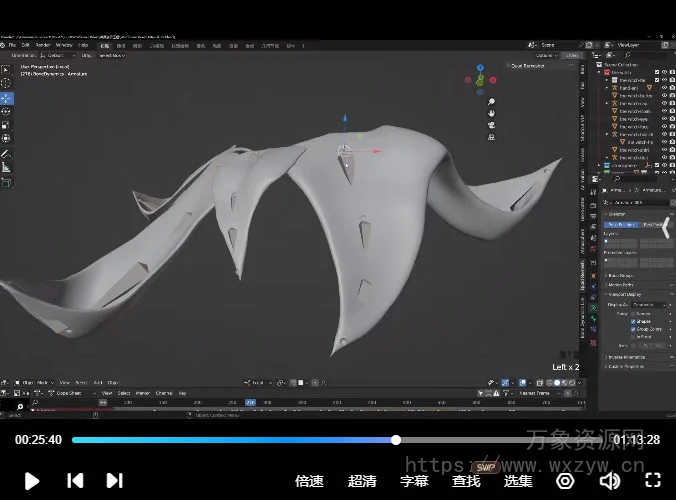Toggle the camera view icon
The width and height of the screenshot is (676, 500).
click(x=491, y=125)
